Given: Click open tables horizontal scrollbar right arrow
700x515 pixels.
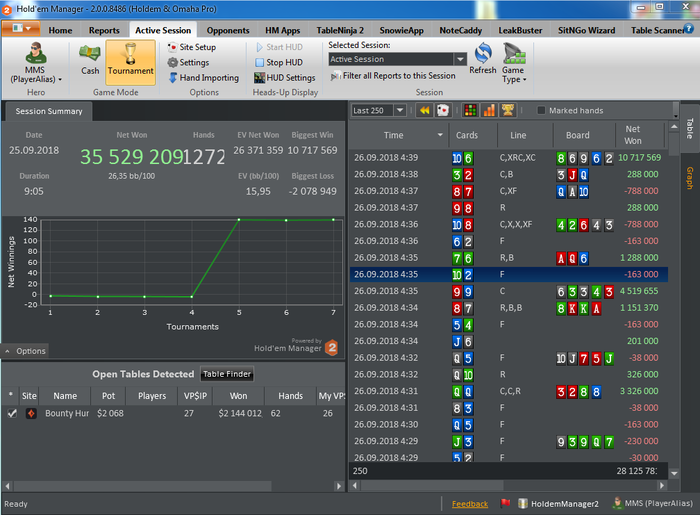Looking at the screenshot, I should click(x=339, y=486).
